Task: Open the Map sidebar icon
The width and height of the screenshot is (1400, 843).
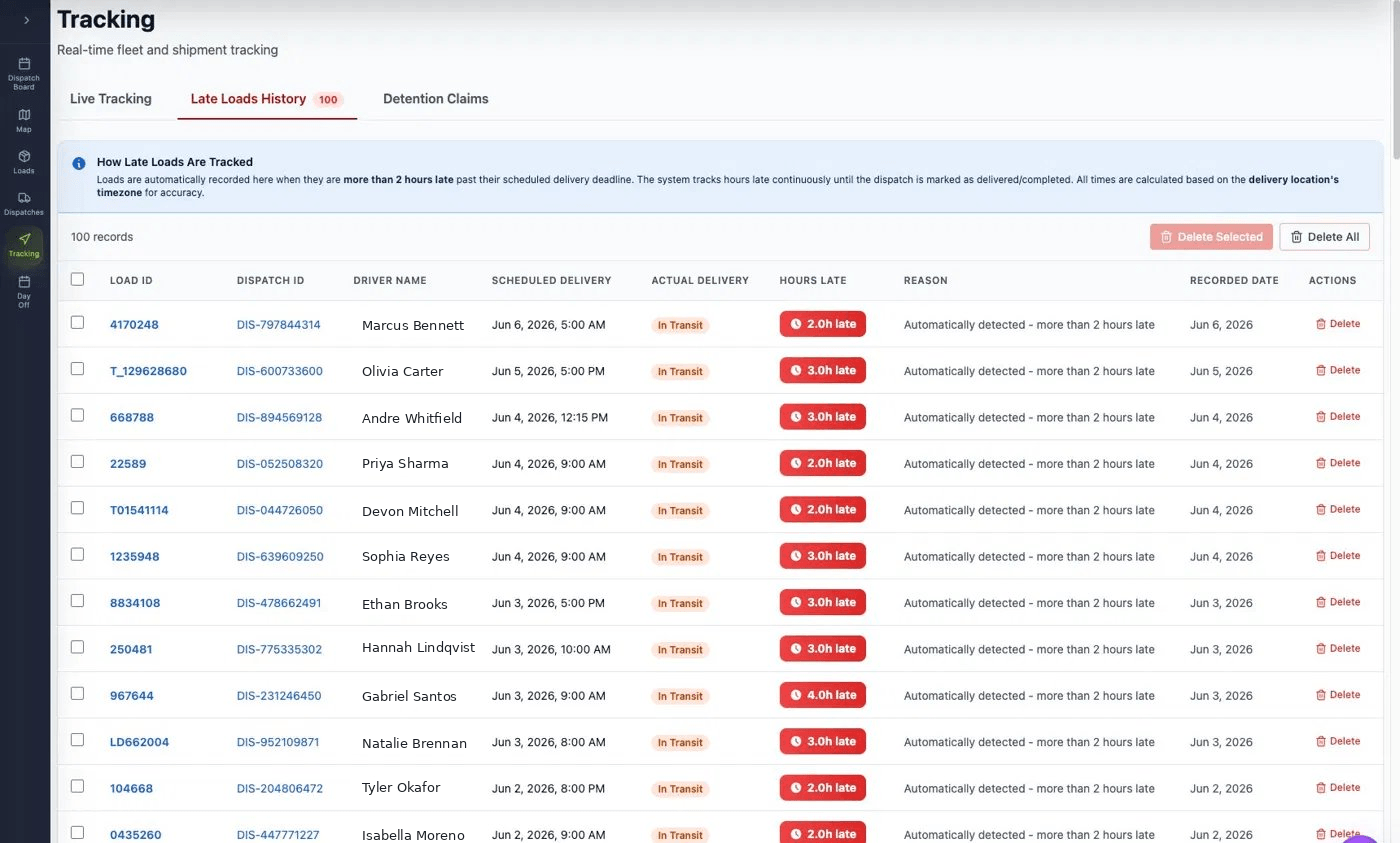Action: point(24,121)
